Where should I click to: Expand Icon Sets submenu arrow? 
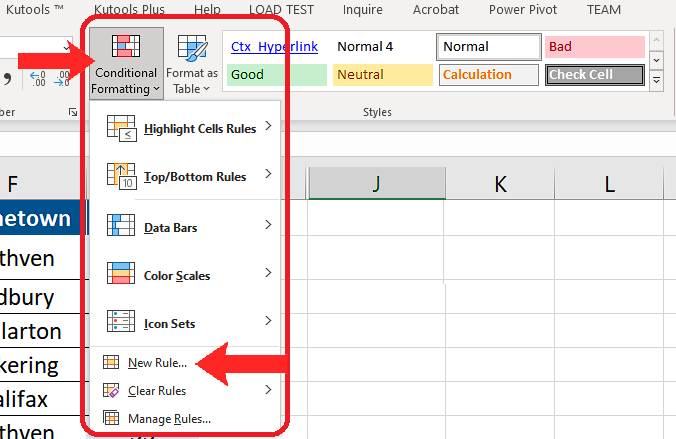click(268, 320)
